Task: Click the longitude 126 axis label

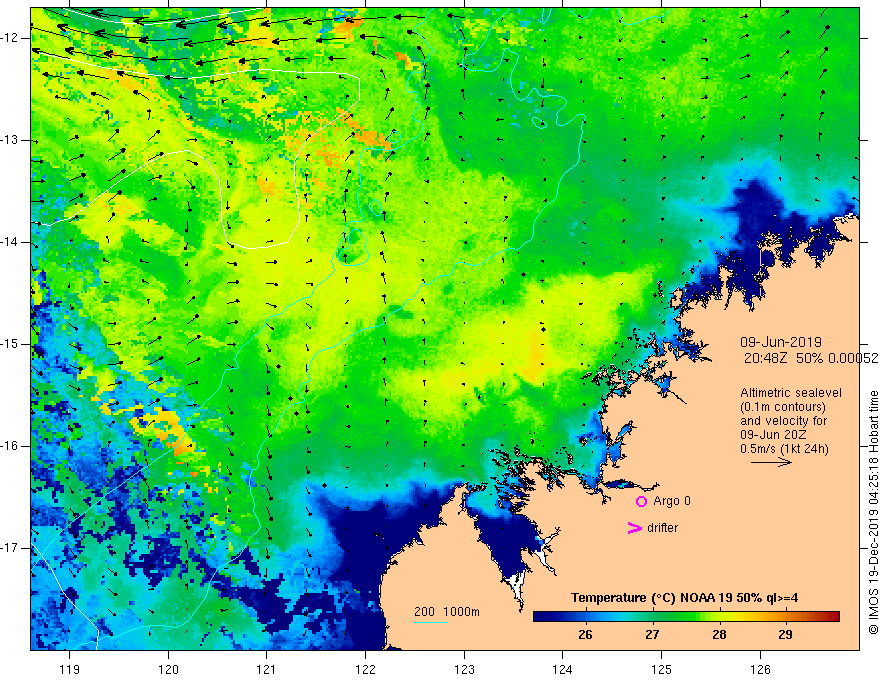Action: coord(760,669)
